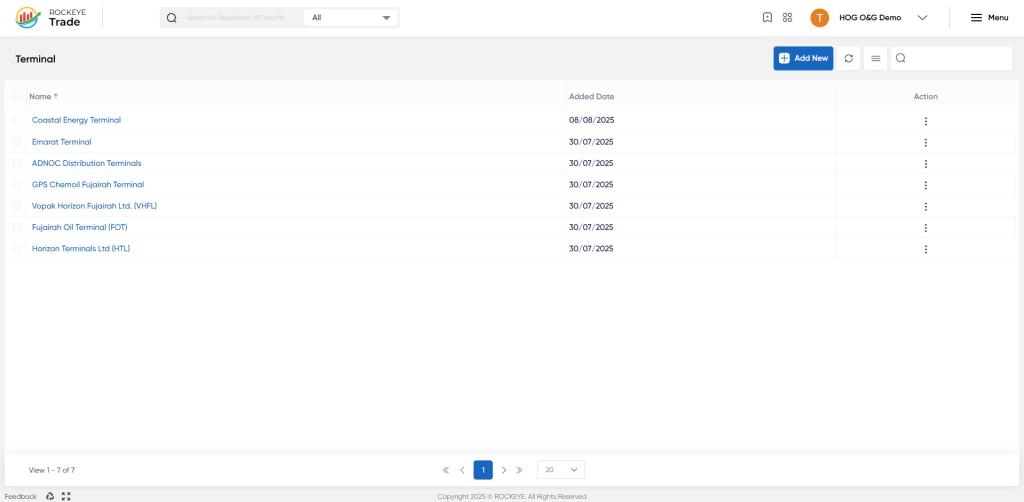The height and width of the screenshot is (502, 1024).
Task: Click the HOG O&G Demo account name
Action: [870, 18]
